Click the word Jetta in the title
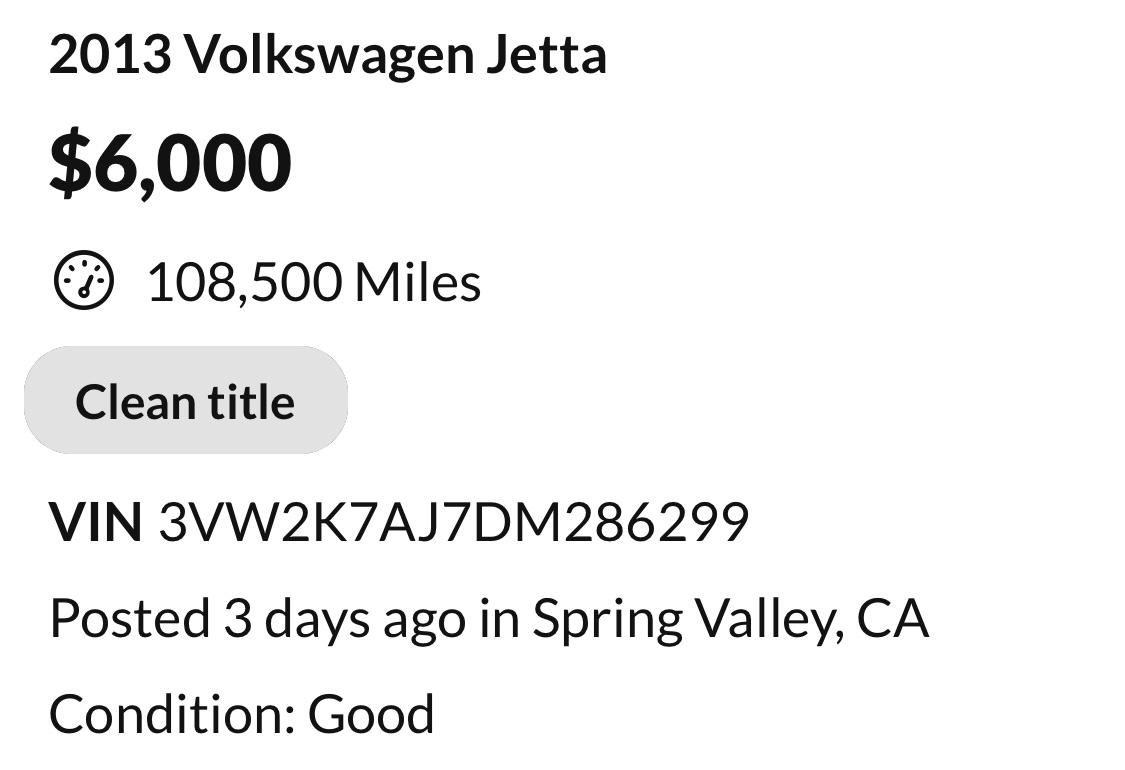This screenshot has height=770, width=1125. pos(547,55)
